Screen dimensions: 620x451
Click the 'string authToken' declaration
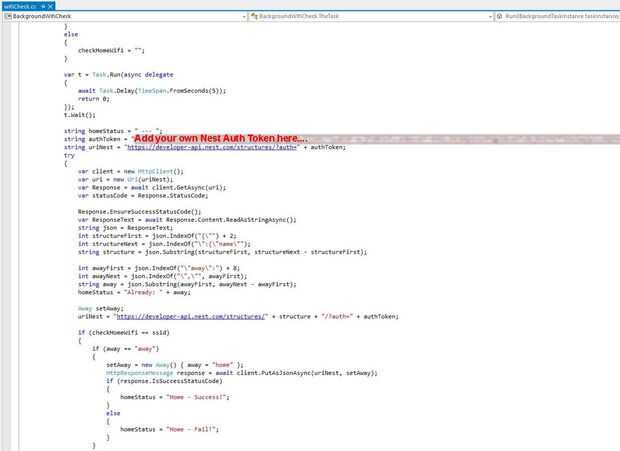(x=97, y=139)
